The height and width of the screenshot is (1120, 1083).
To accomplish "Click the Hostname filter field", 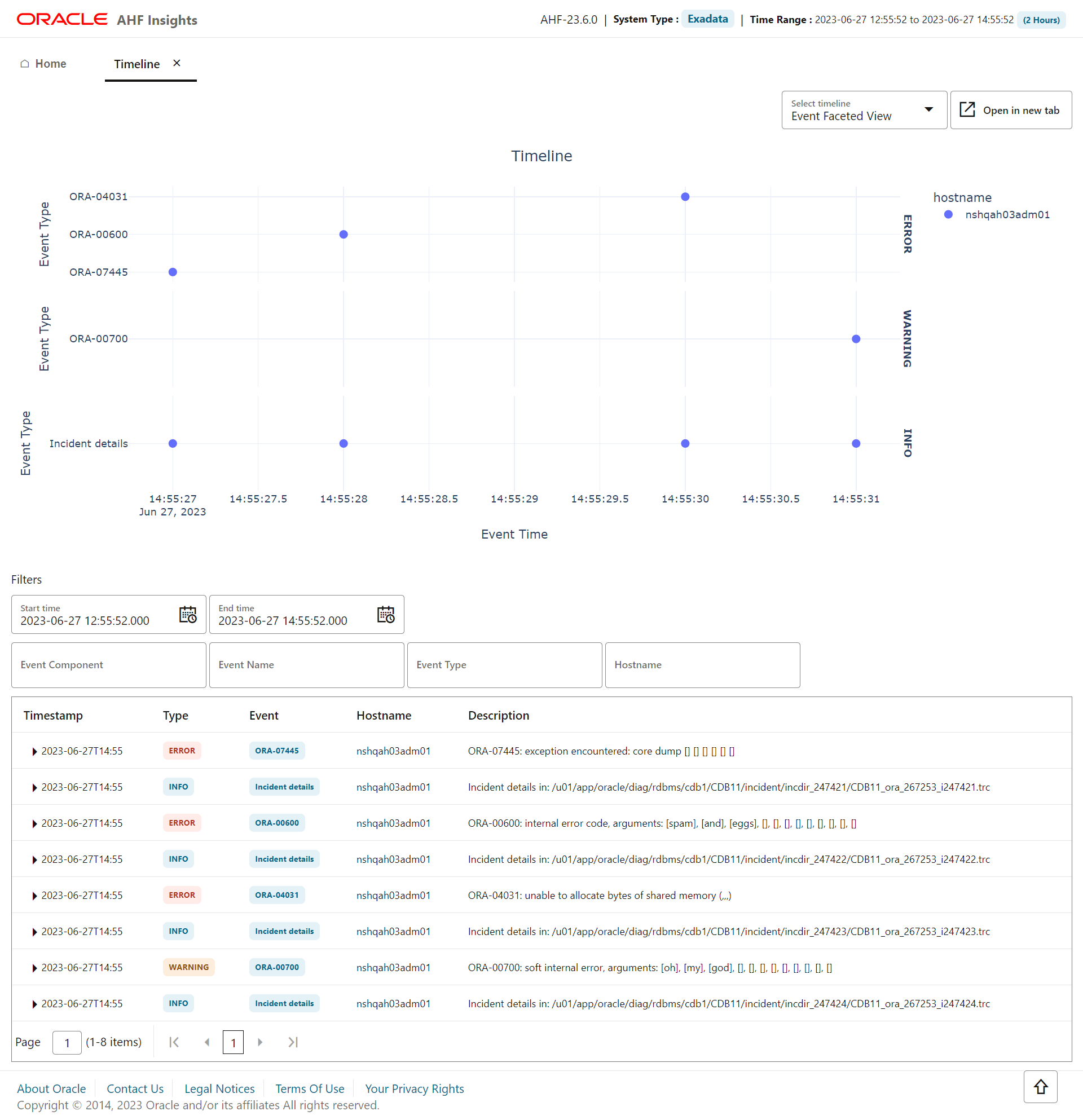I will click(x=702, y=665).
